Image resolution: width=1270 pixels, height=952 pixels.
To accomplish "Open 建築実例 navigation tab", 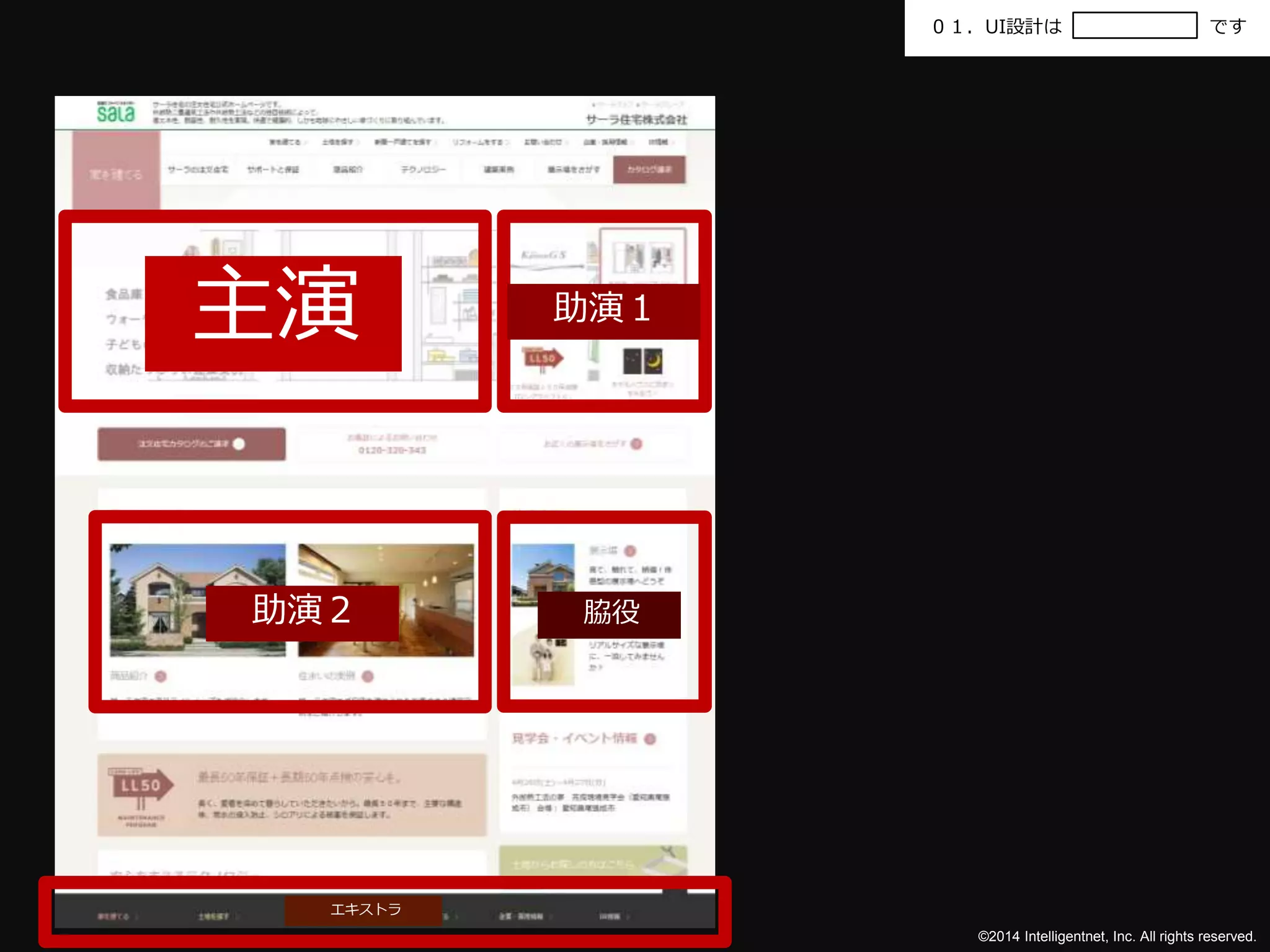I will 499,169.
